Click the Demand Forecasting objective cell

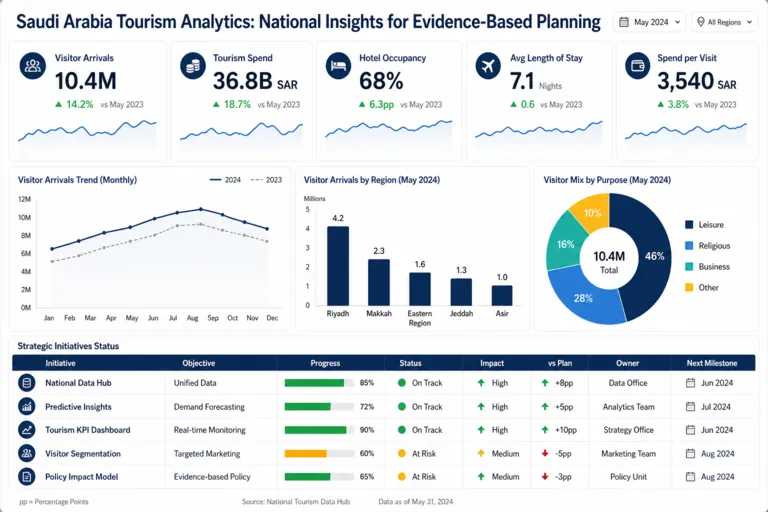click(x=209, y=407)
